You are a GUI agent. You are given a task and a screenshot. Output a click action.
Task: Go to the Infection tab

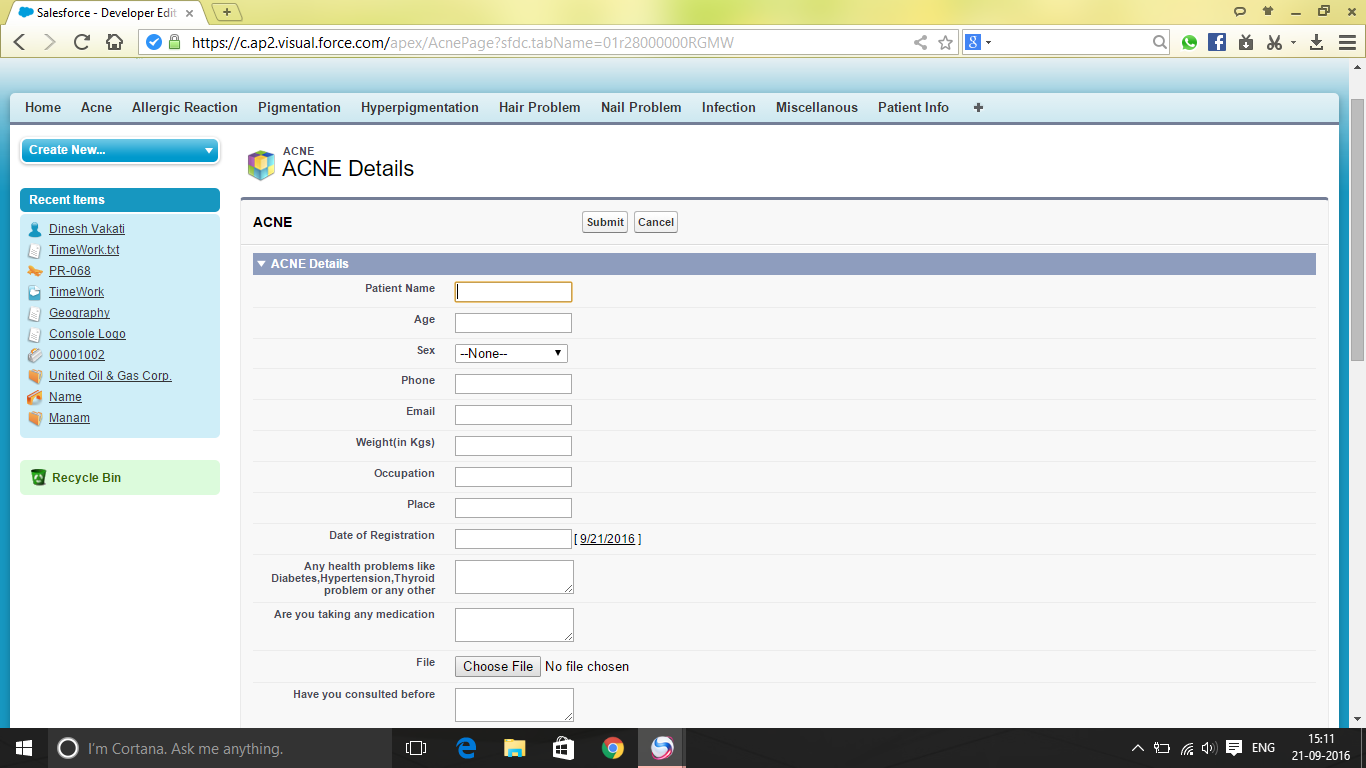(x=729, y=107)
